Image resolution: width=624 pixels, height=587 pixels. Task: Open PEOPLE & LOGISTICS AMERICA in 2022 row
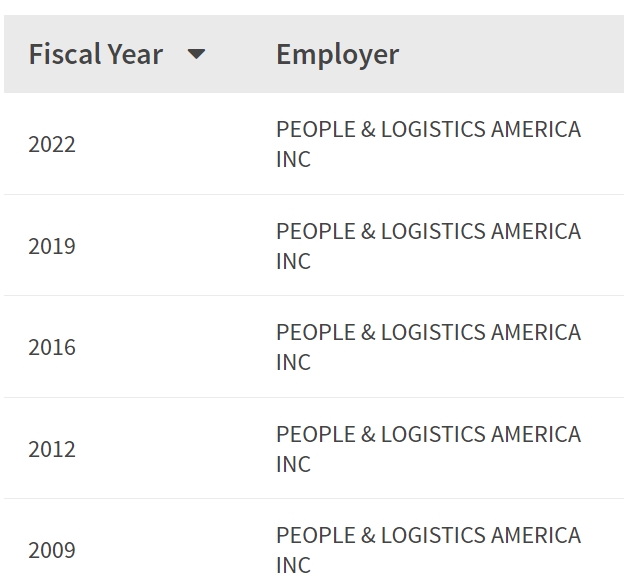coord(429,129)
